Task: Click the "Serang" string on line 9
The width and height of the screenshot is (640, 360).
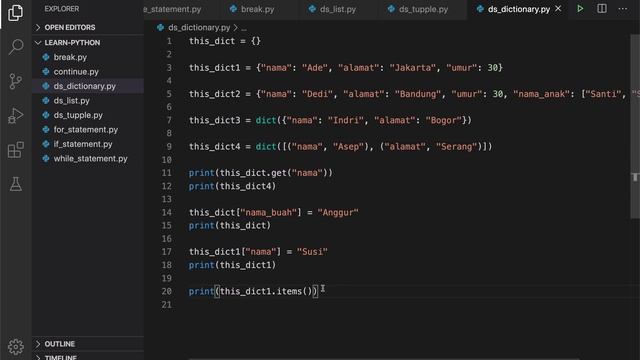Action: pyautogui.click(x=456, y=147)
